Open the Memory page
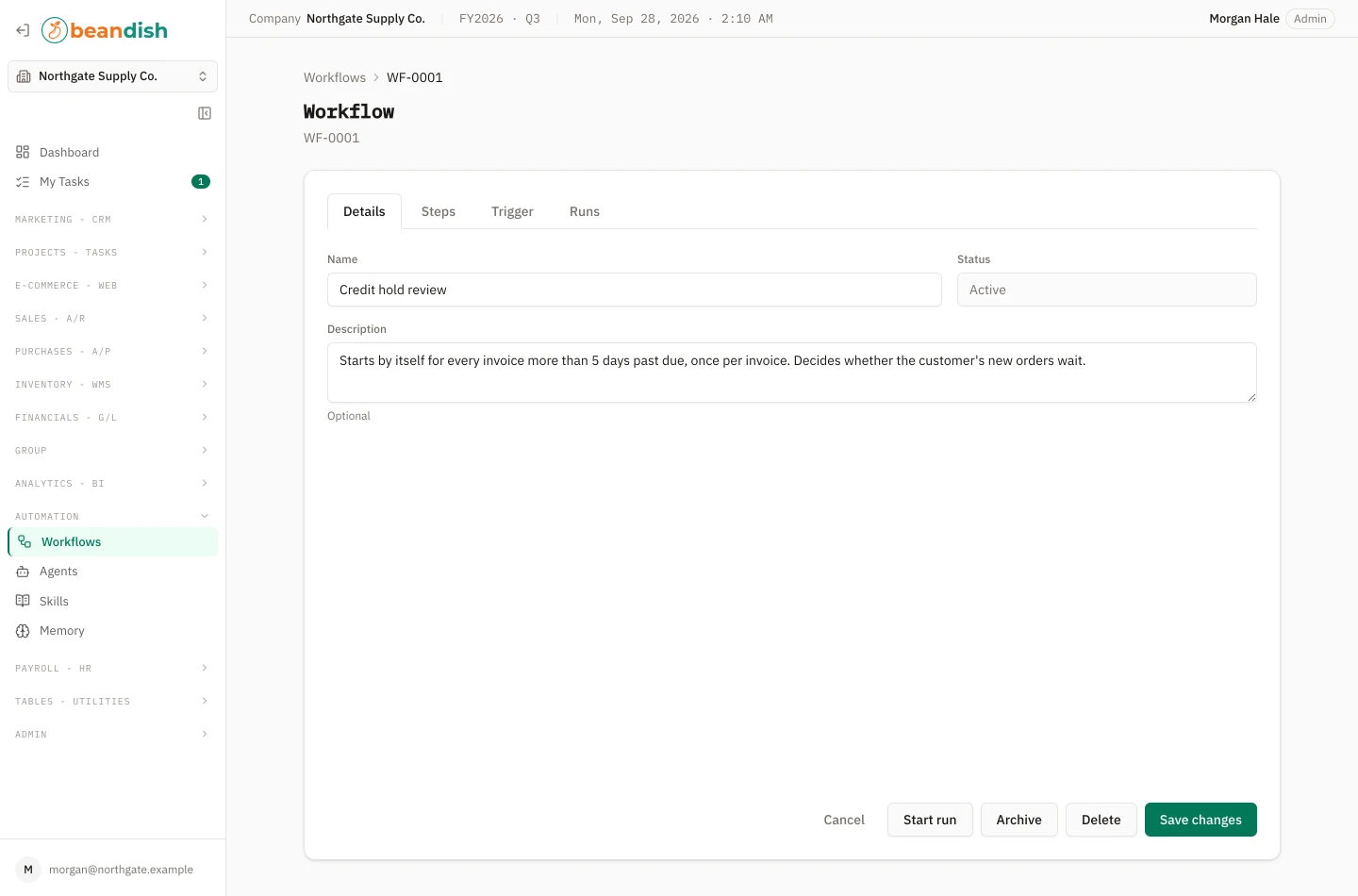The height and width of the screenshot is (896, 1358). coord(112,631)
